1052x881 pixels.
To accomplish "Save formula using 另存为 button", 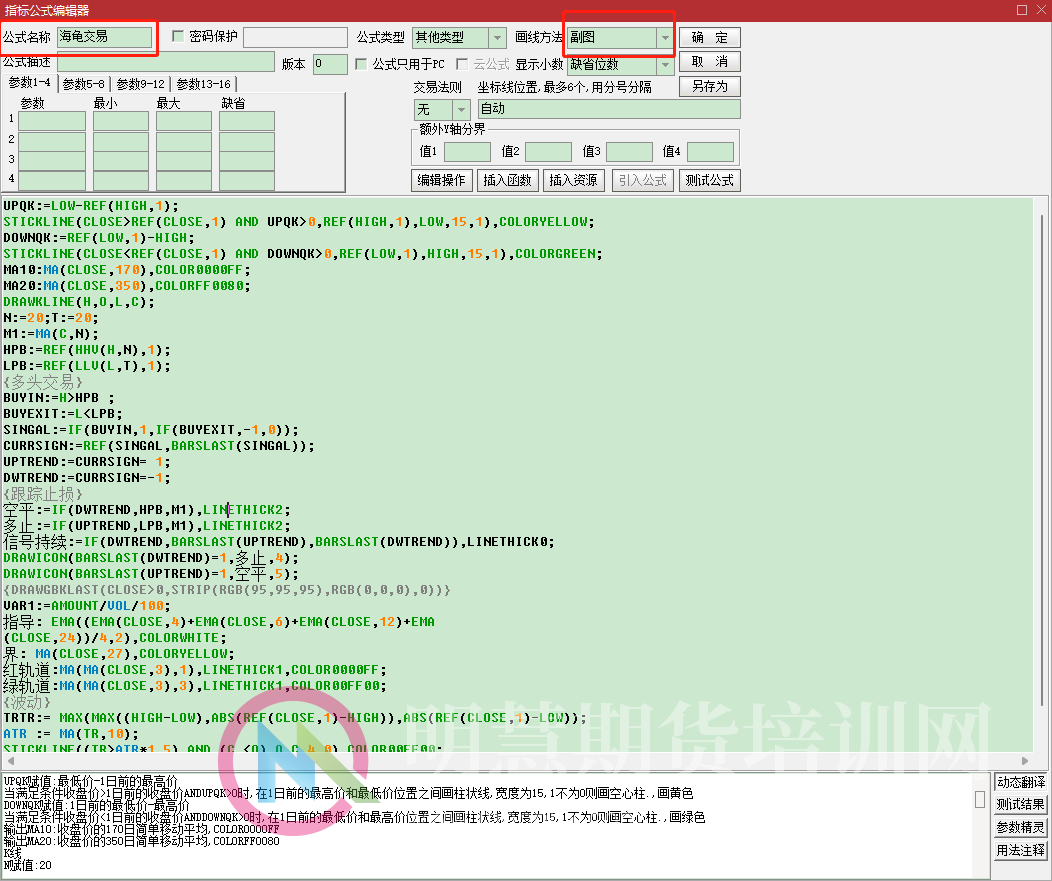I will point(710,86).
